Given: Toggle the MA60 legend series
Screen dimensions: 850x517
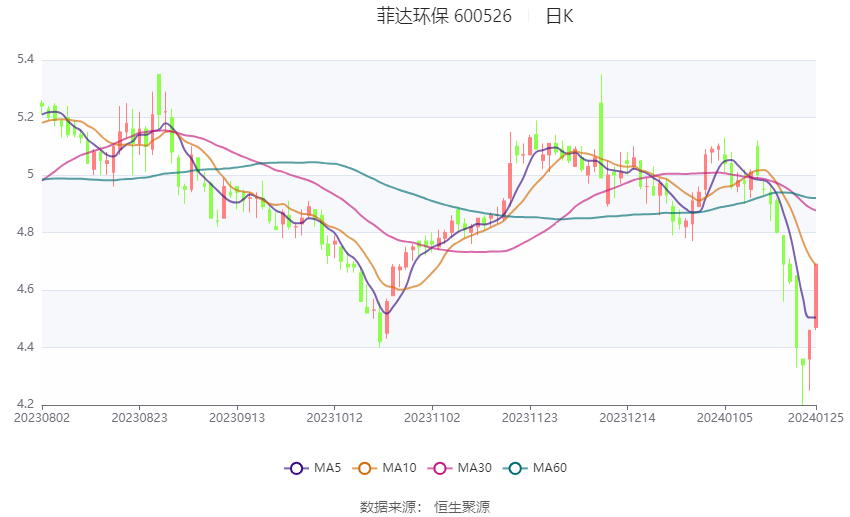Looking at the screenshot, I should click(x=535, y=468).
